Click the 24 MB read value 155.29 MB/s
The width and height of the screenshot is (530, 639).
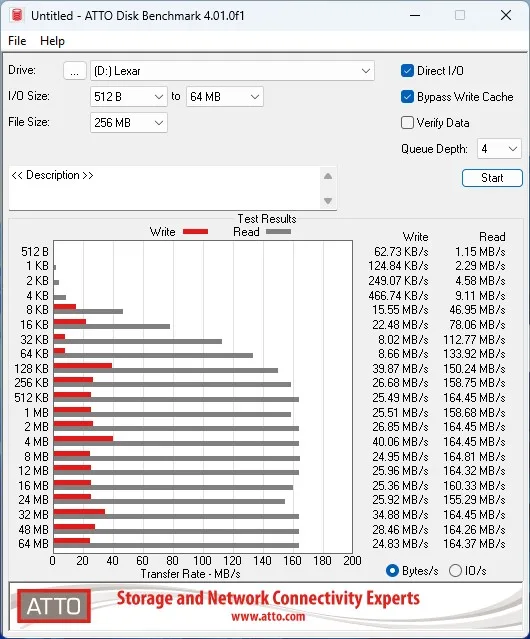click(475, 500)
